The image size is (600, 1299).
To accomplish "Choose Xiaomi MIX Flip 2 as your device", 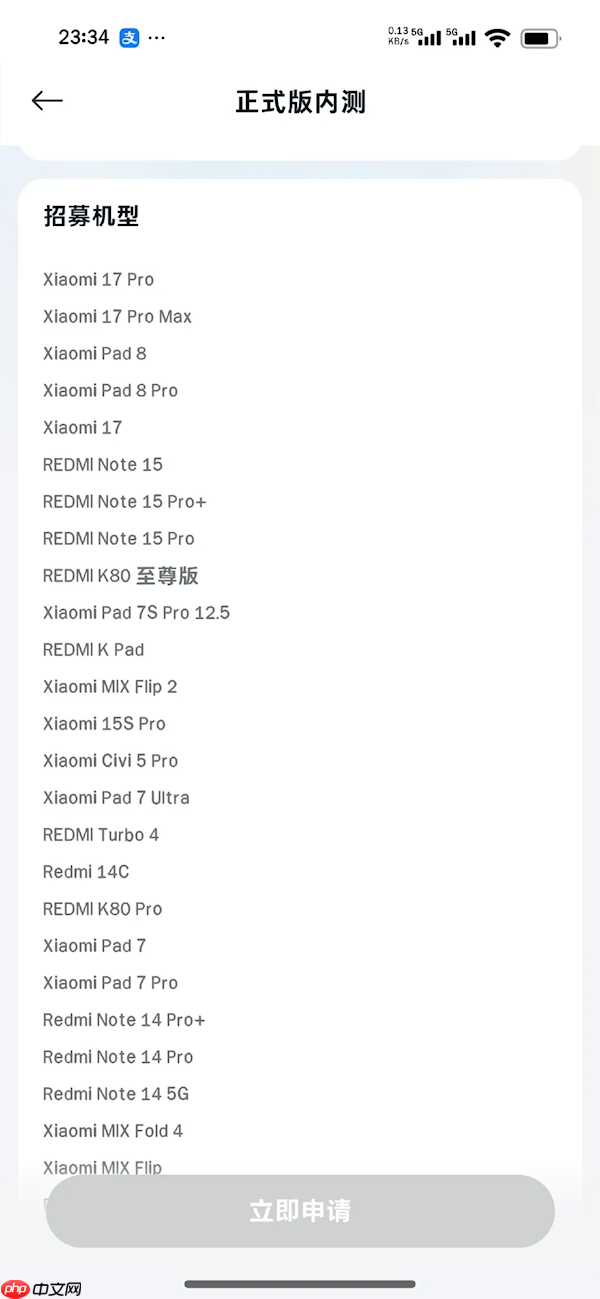I will point(110,686).
